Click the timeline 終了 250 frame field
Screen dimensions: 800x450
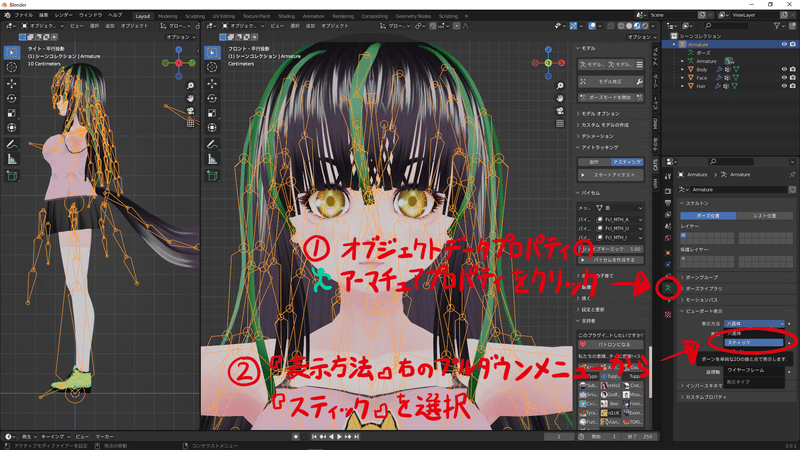640,437
